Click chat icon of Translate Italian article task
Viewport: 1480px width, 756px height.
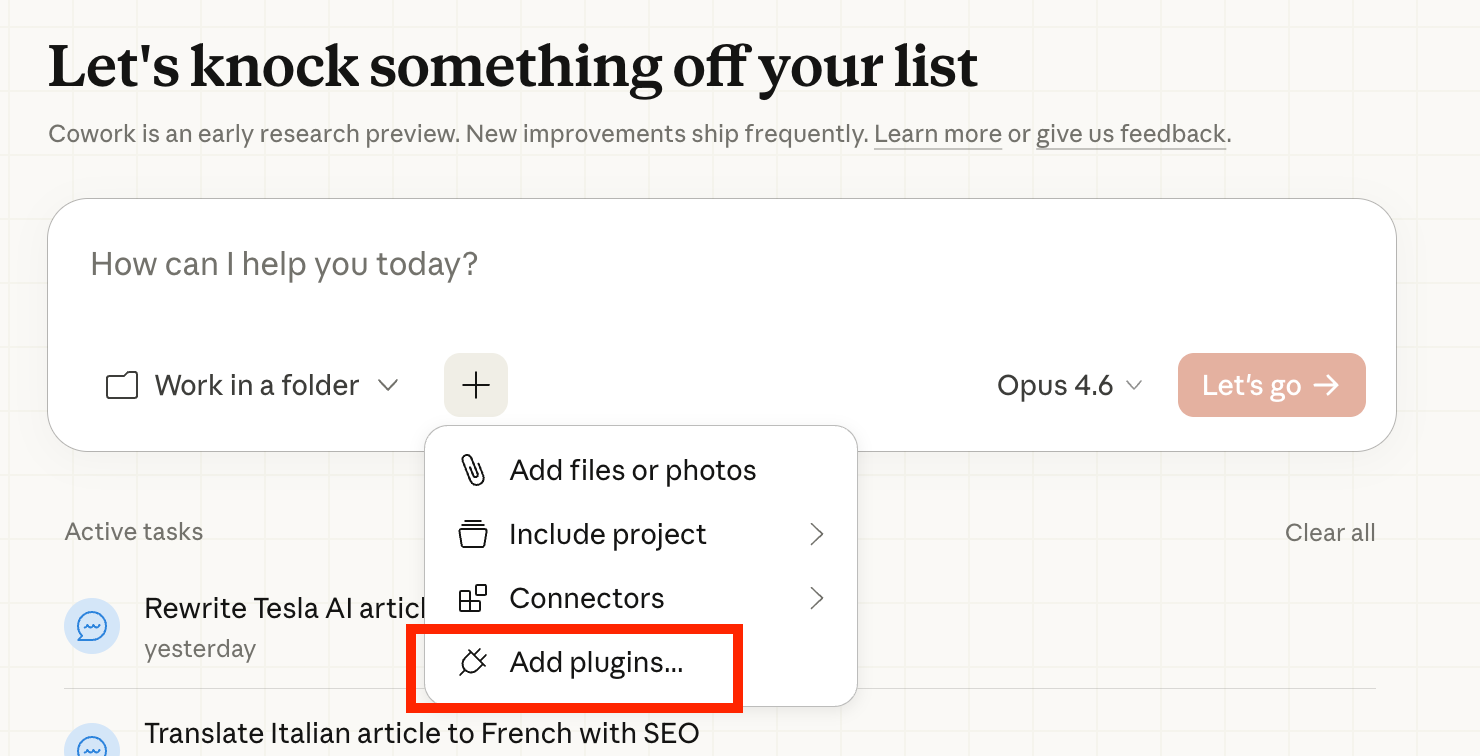click(x=92, y=745)
